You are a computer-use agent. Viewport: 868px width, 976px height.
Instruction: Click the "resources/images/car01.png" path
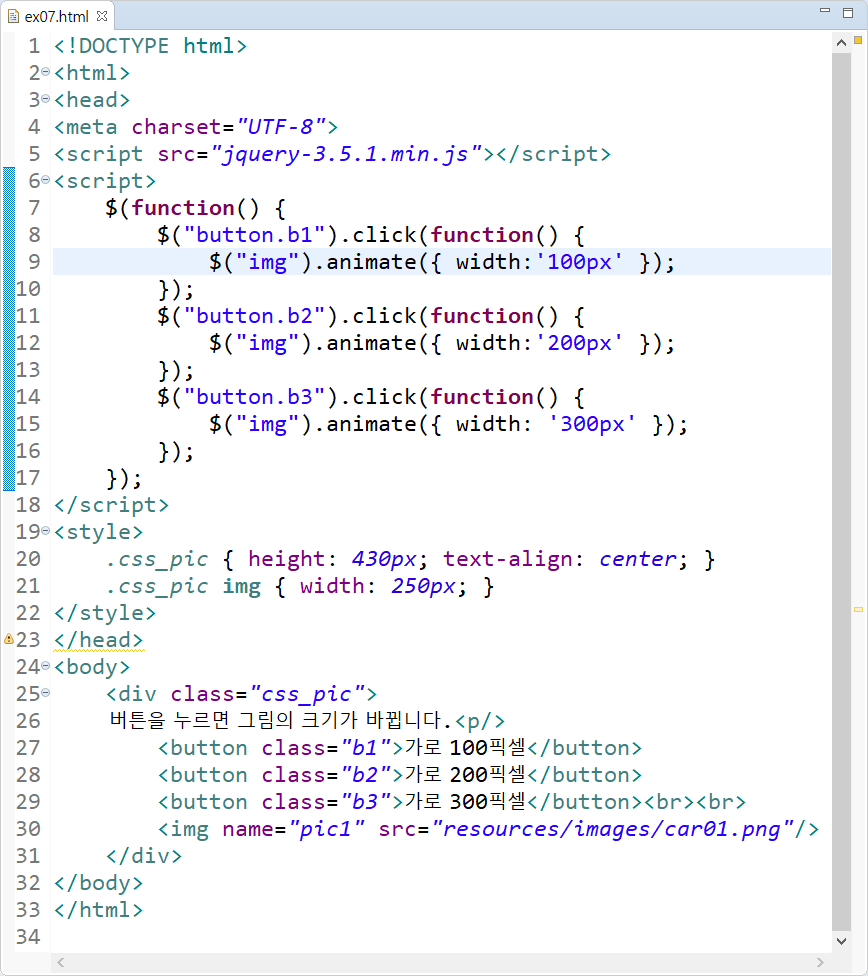click(612, 829)
